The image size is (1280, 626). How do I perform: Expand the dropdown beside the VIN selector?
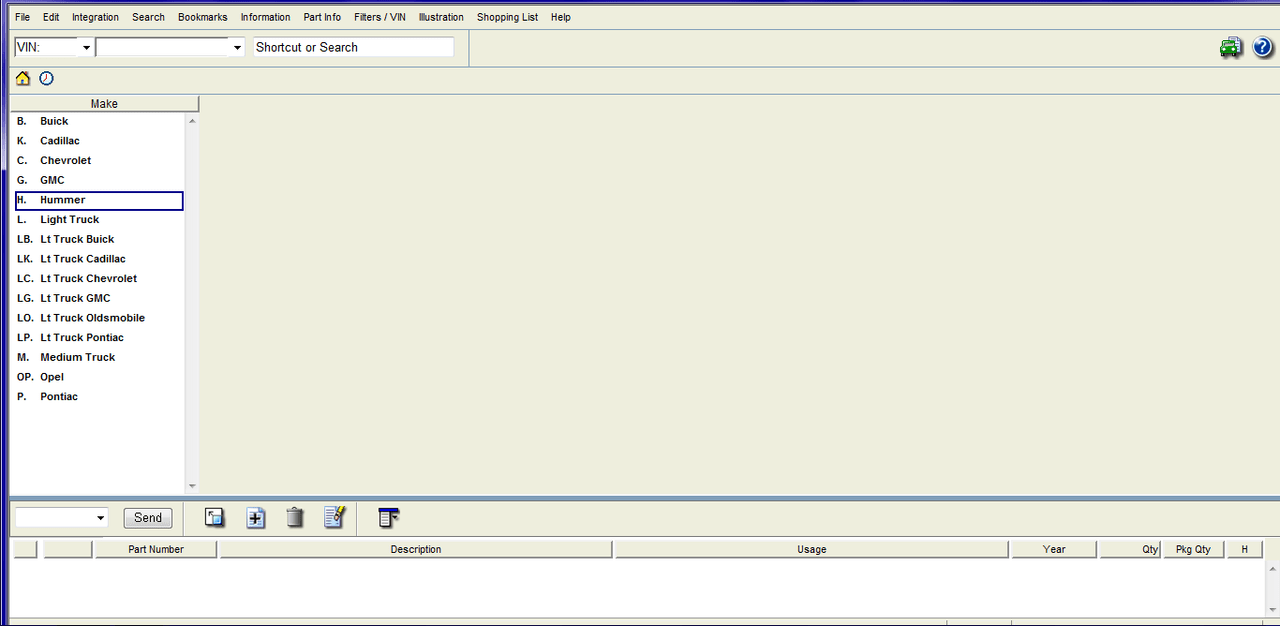point(237,48)
